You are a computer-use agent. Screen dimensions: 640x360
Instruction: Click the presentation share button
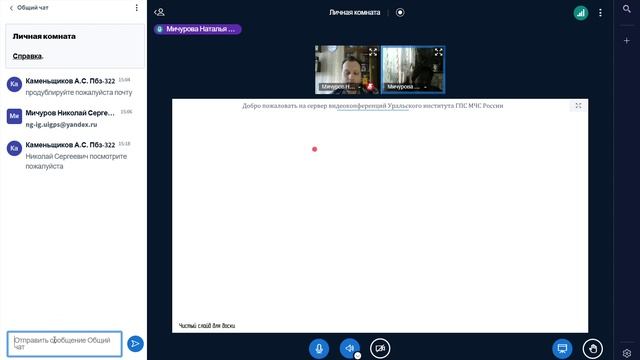pyautogui.click(x=562, y=349)
